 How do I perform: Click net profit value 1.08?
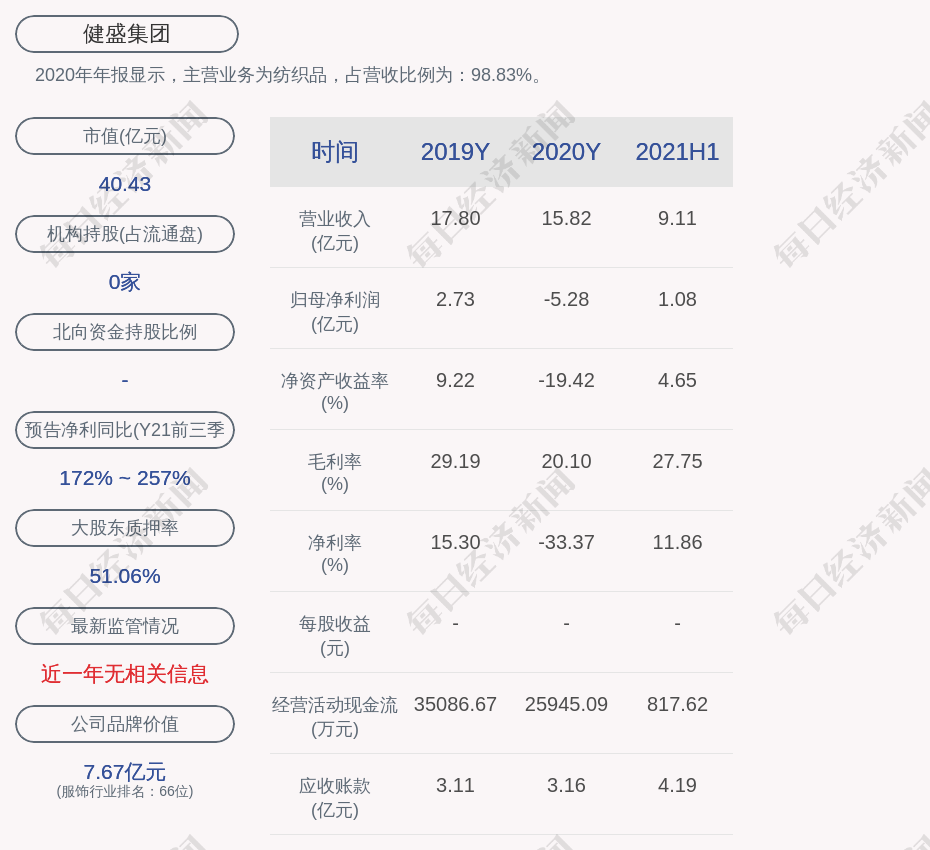677,299
